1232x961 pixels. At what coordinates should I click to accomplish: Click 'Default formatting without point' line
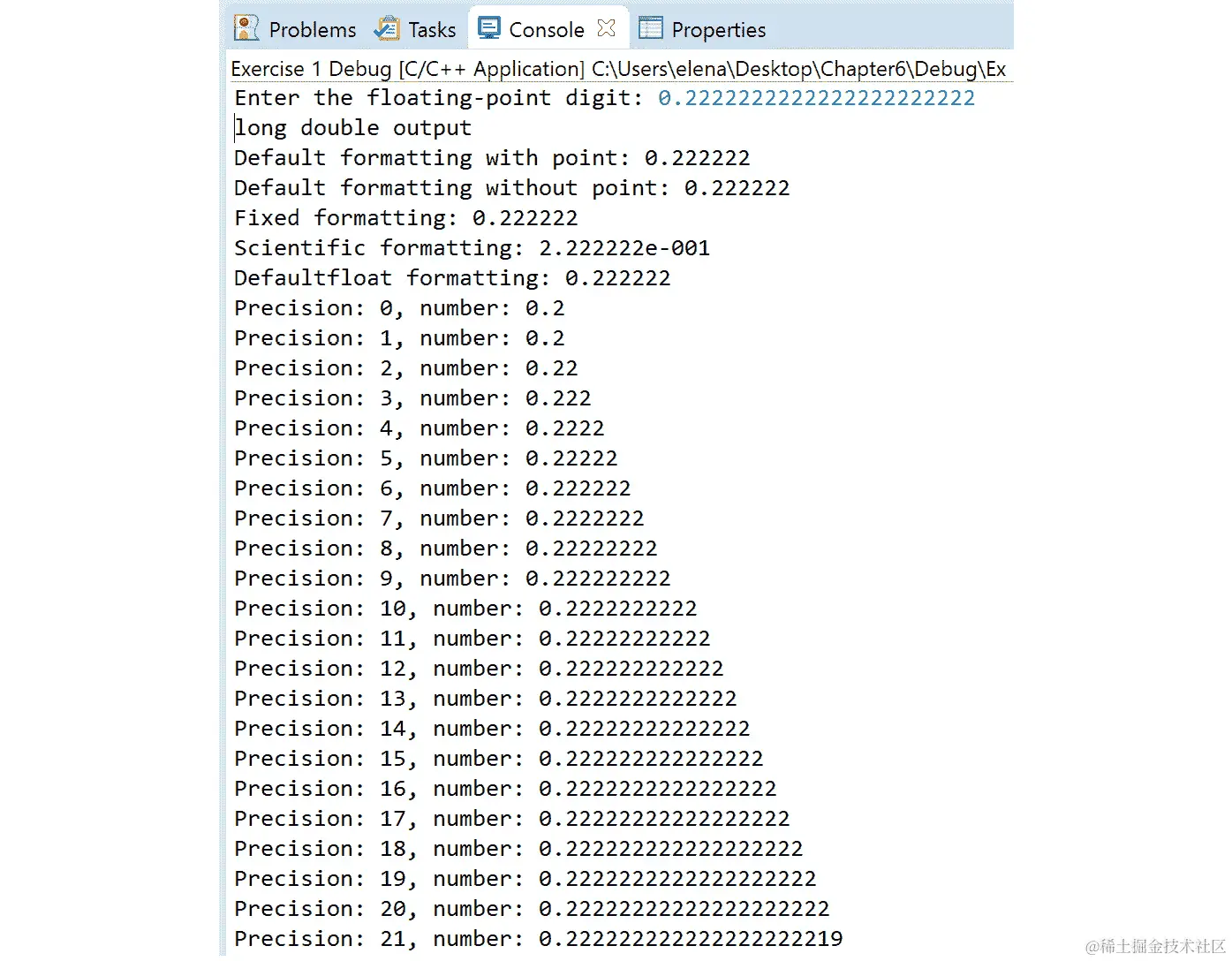512,188
